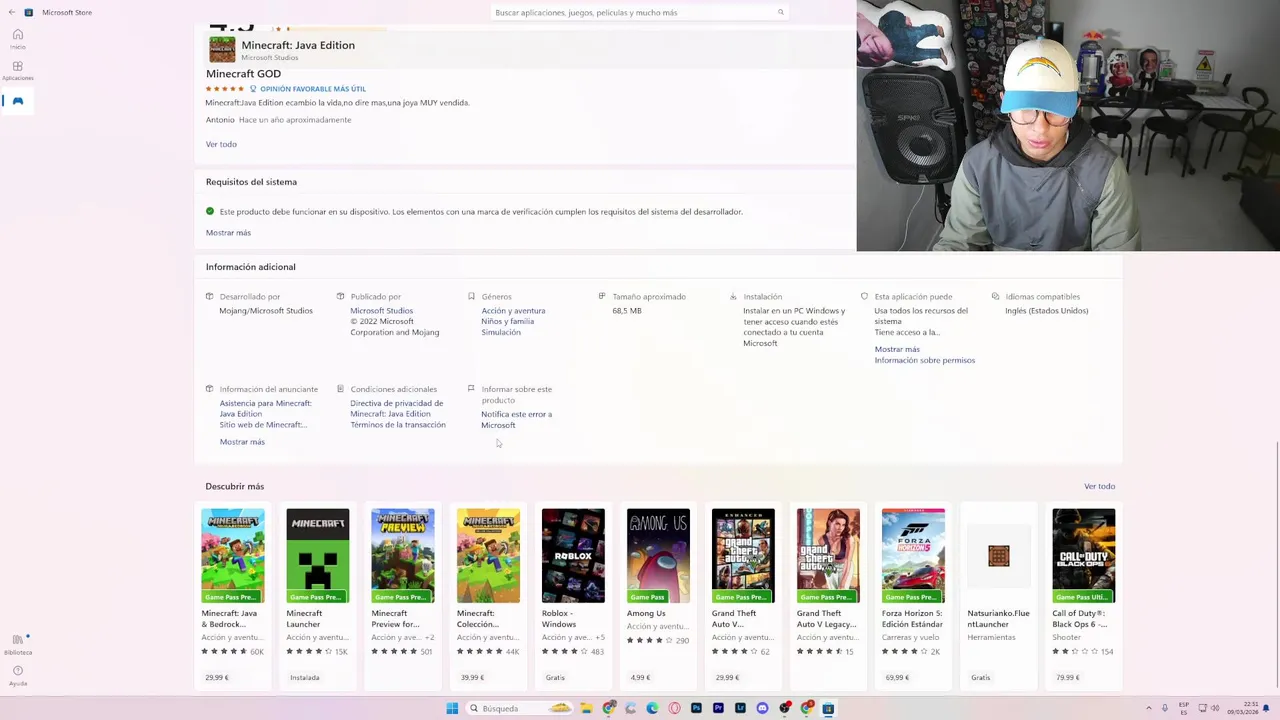This screenshot has width=1280, height=720.
Task: Open Mojang/Microsoft Studios developer link
Action: click(266, 310)
